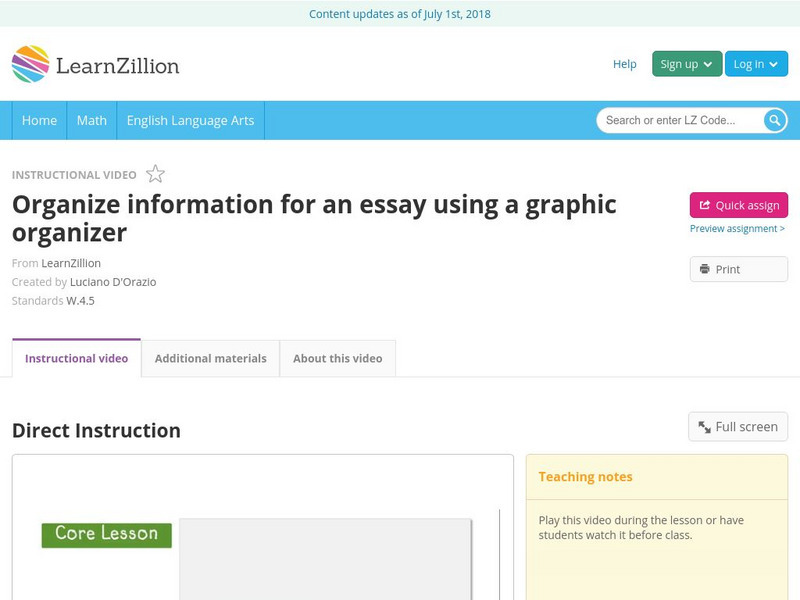Screen dimensions: 800x600
Task: Open the About this video tab
Action: point(337,357)
